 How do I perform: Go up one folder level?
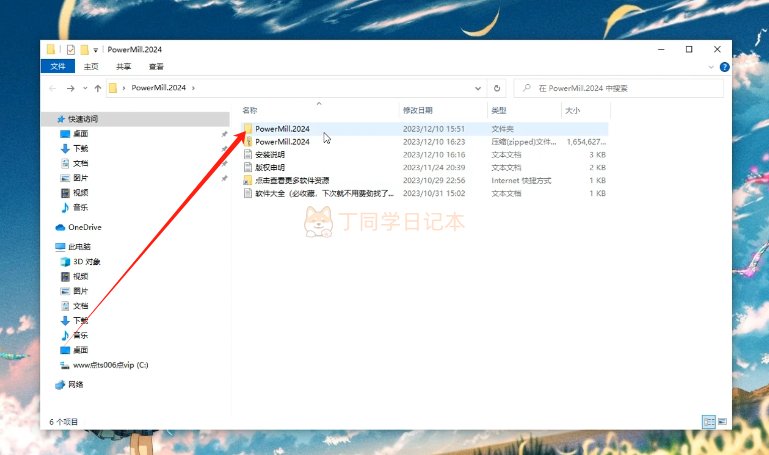[98, 88]
